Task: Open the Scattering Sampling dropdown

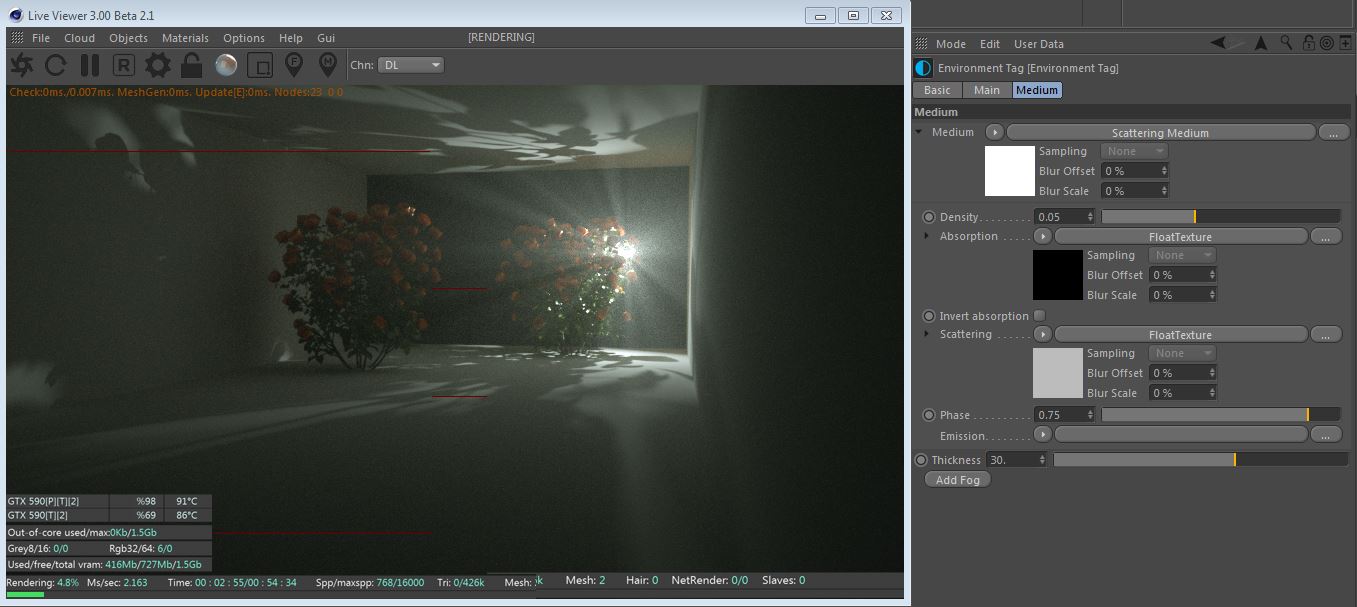Action: coord(1183,353)
